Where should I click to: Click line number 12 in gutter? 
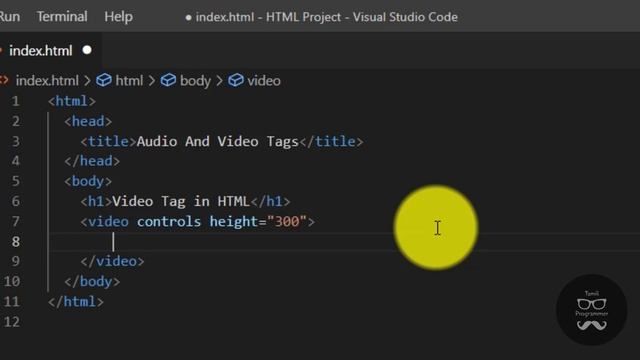click(12, 322)
